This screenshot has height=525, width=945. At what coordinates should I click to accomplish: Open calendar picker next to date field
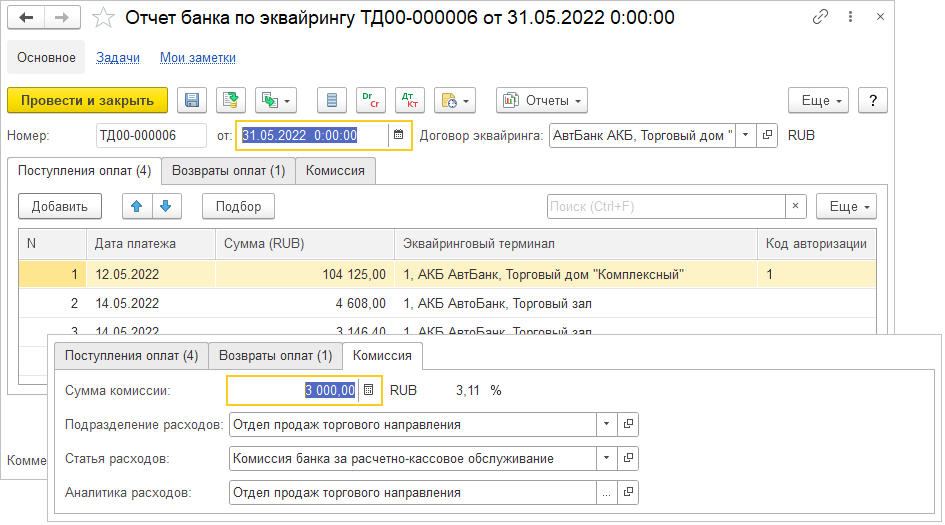click(x=398, y=135)
